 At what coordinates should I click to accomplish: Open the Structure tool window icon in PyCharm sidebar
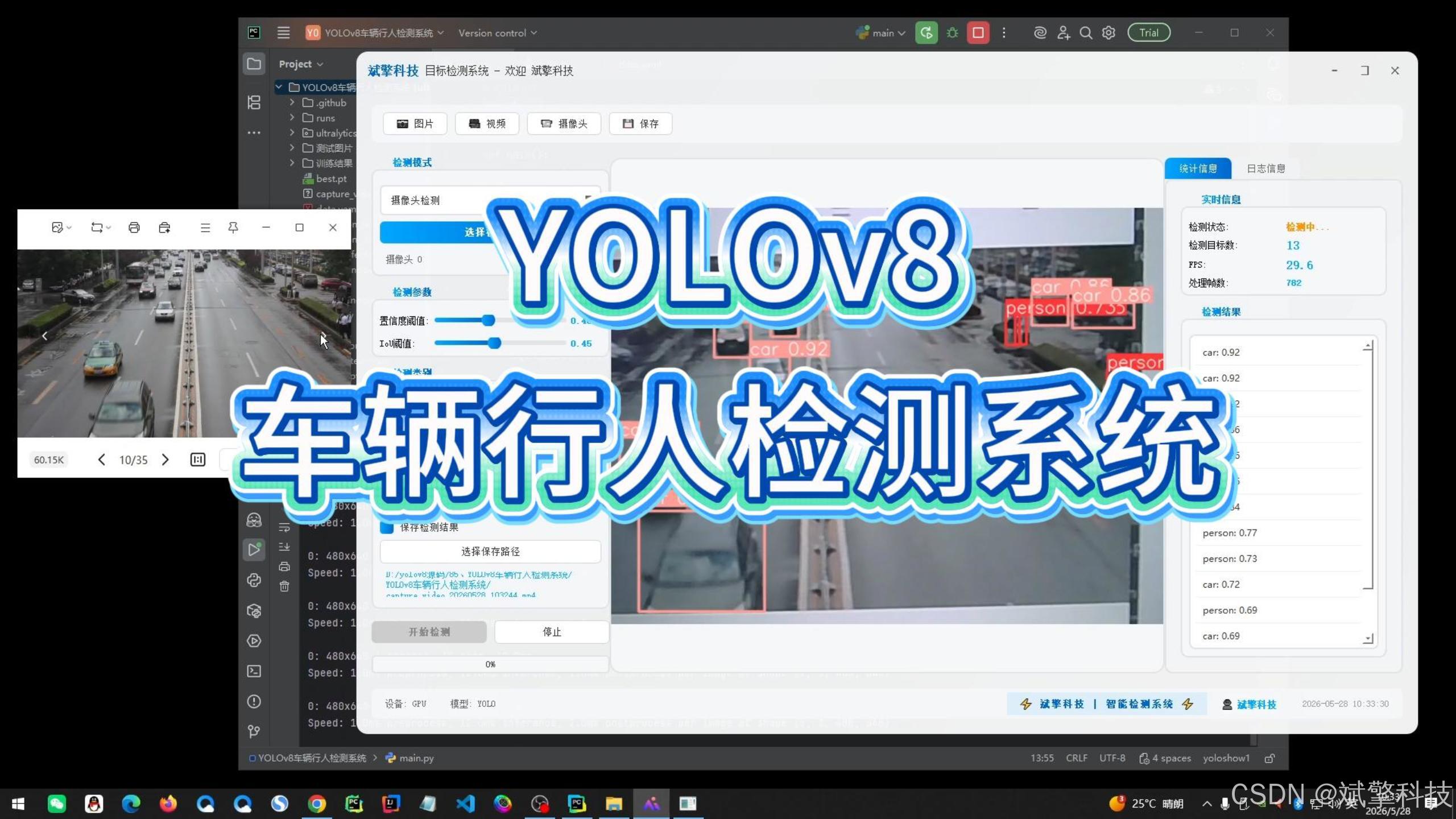254,102
